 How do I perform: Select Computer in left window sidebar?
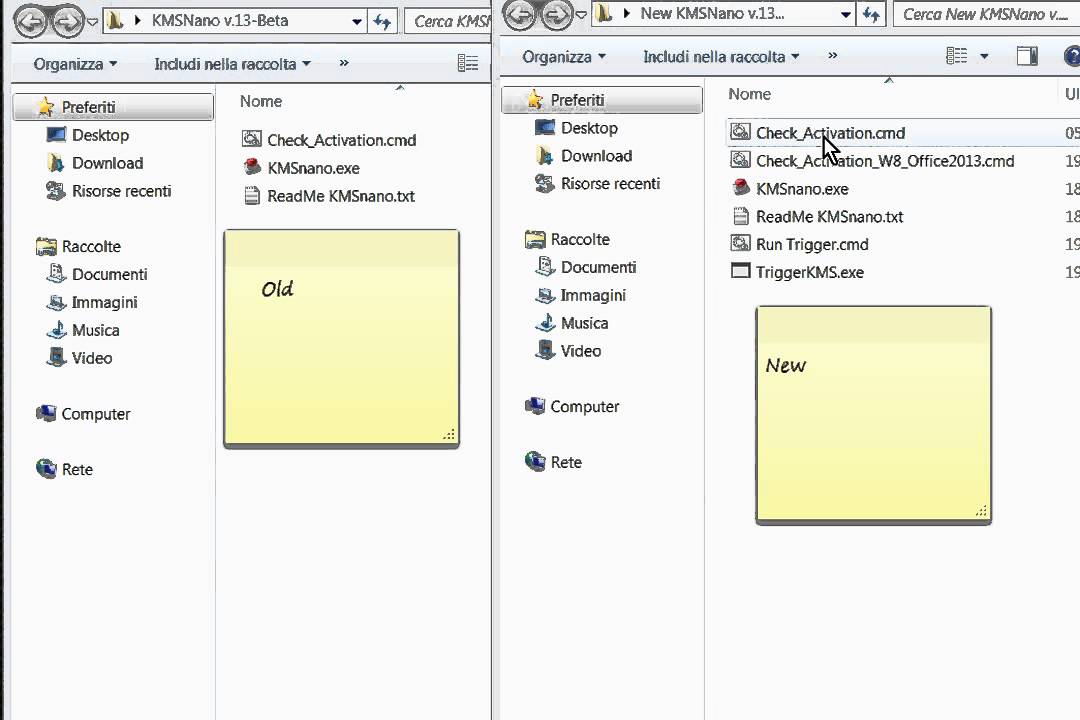click(x=83, y=413)
